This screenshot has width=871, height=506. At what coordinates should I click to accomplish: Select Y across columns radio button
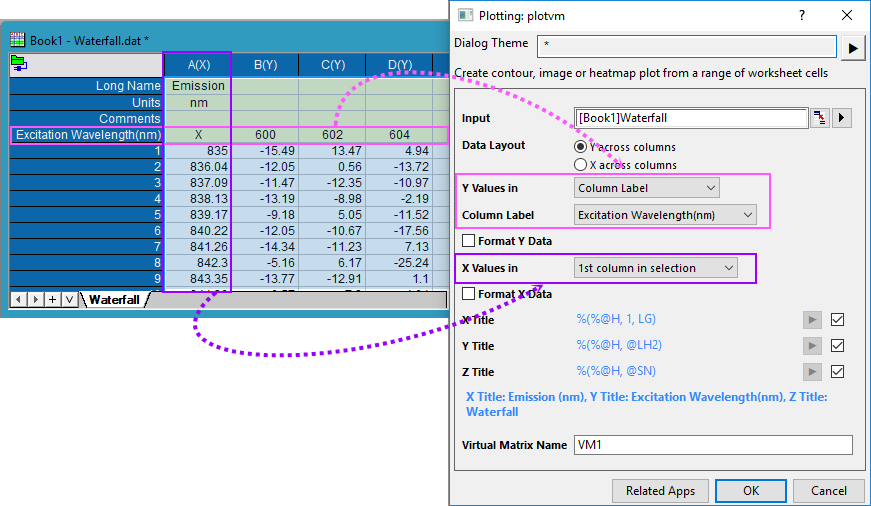coord(580,147)
